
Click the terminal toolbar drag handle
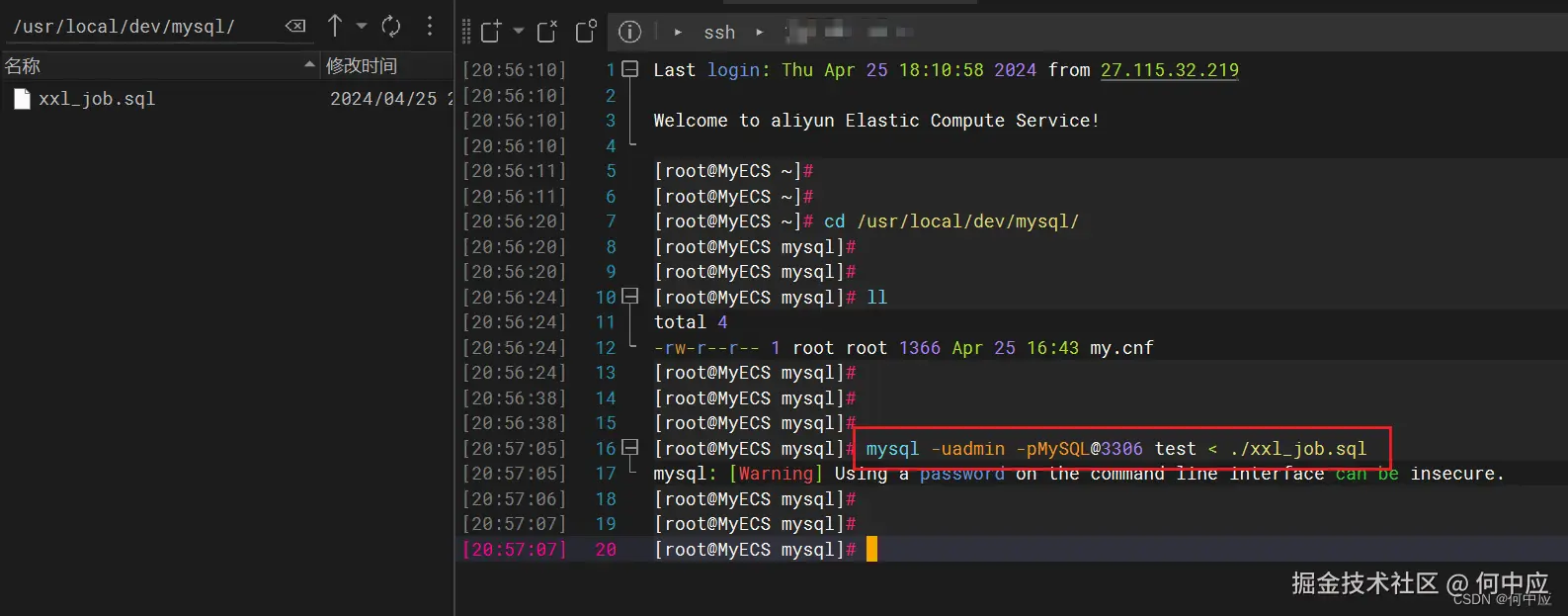(x=466, y=32)
